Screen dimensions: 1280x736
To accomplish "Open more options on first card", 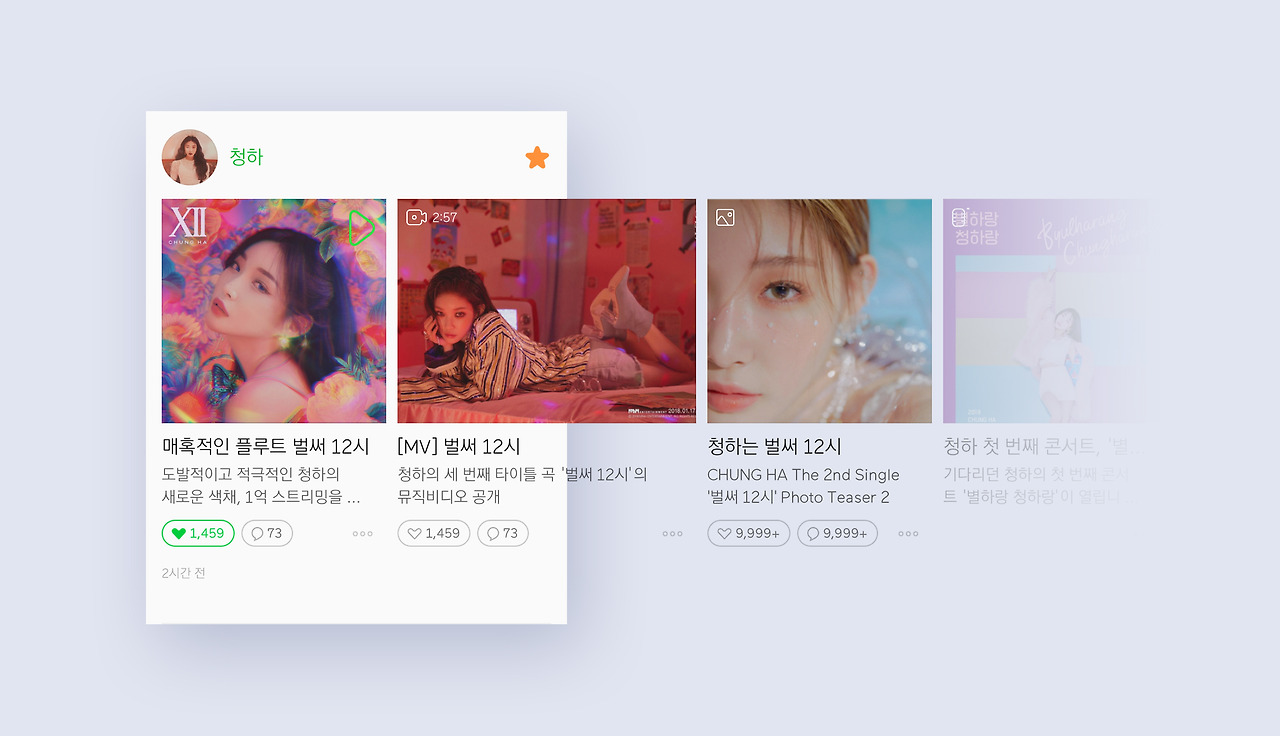I will (x=363, y=534).
